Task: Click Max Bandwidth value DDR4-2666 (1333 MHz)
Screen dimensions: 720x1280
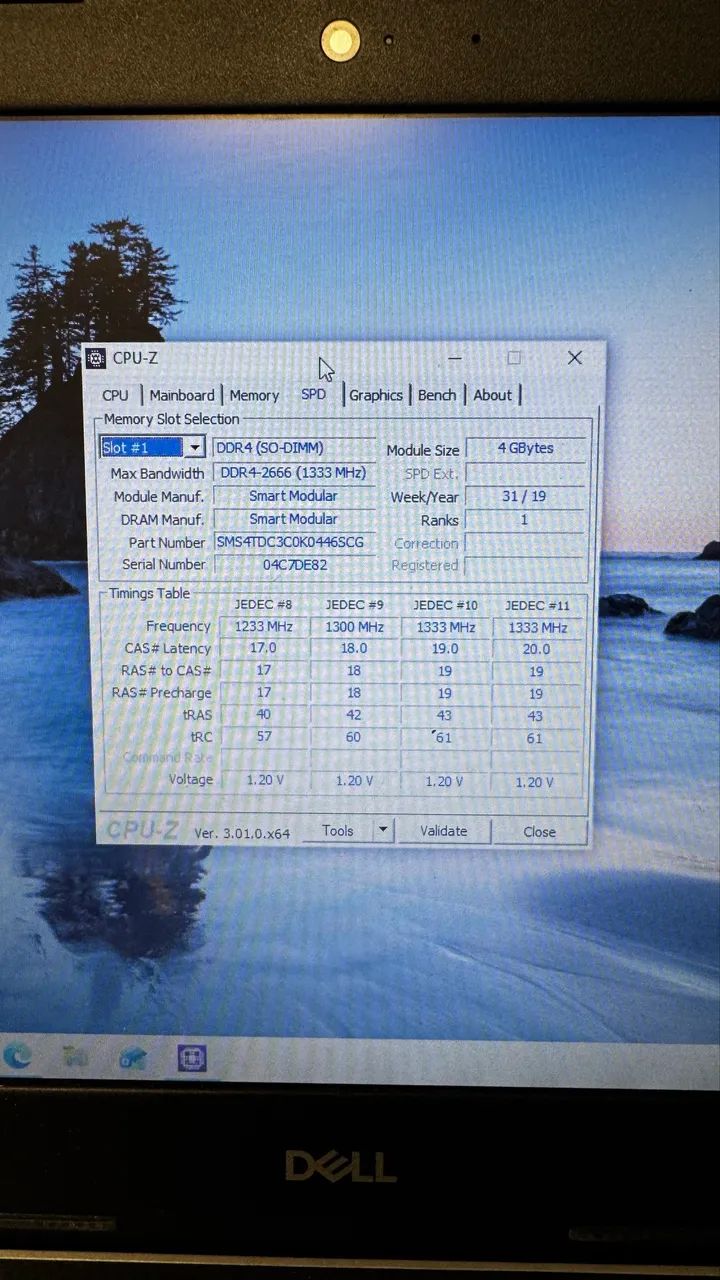Action: [x=294, y=472]
